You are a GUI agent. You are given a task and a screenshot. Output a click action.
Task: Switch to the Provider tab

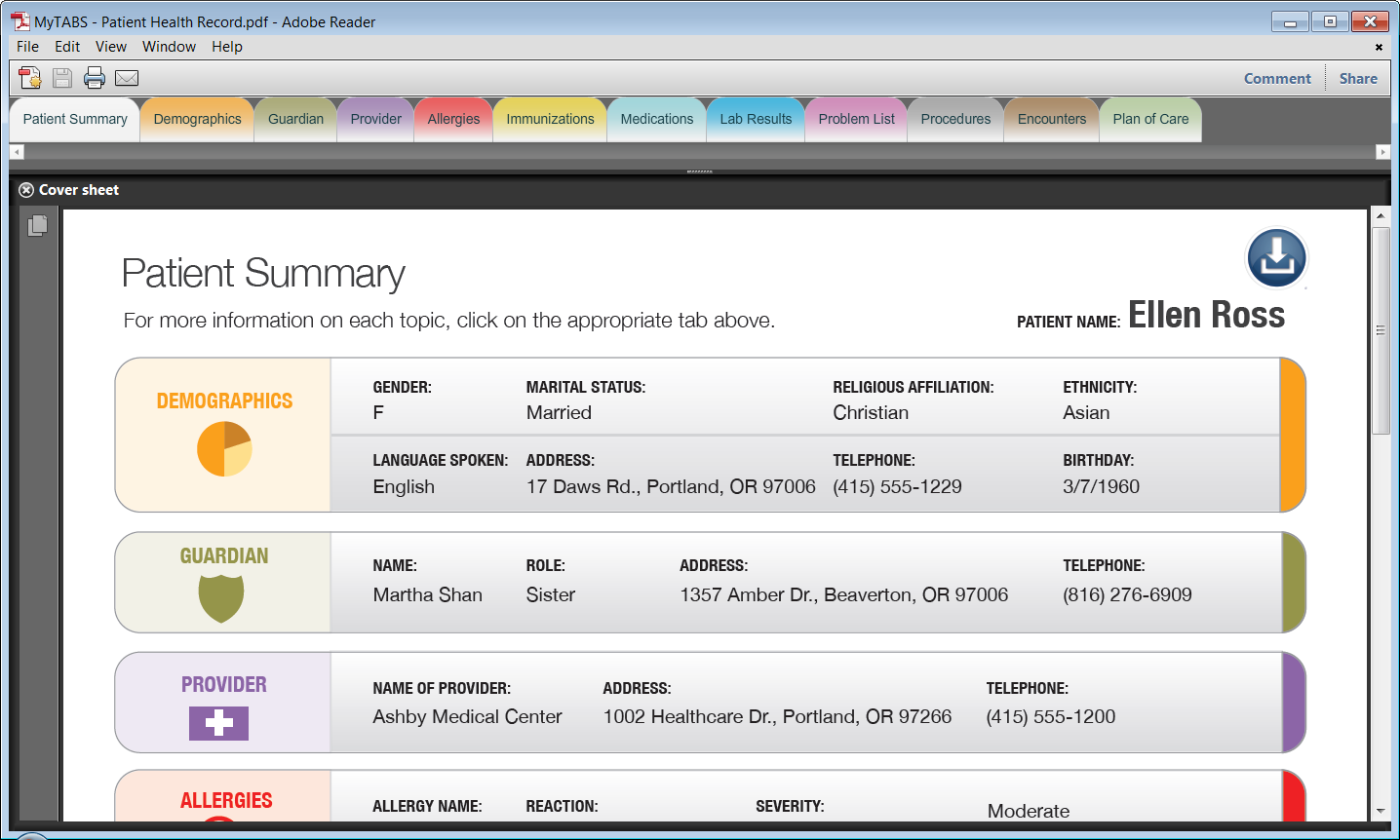click(x=375, y=120)
